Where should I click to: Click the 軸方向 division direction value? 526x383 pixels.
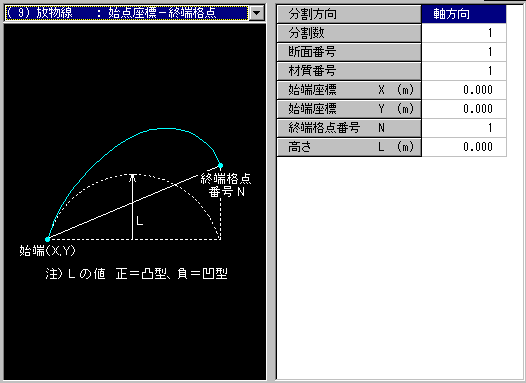[x=464, y=14]
